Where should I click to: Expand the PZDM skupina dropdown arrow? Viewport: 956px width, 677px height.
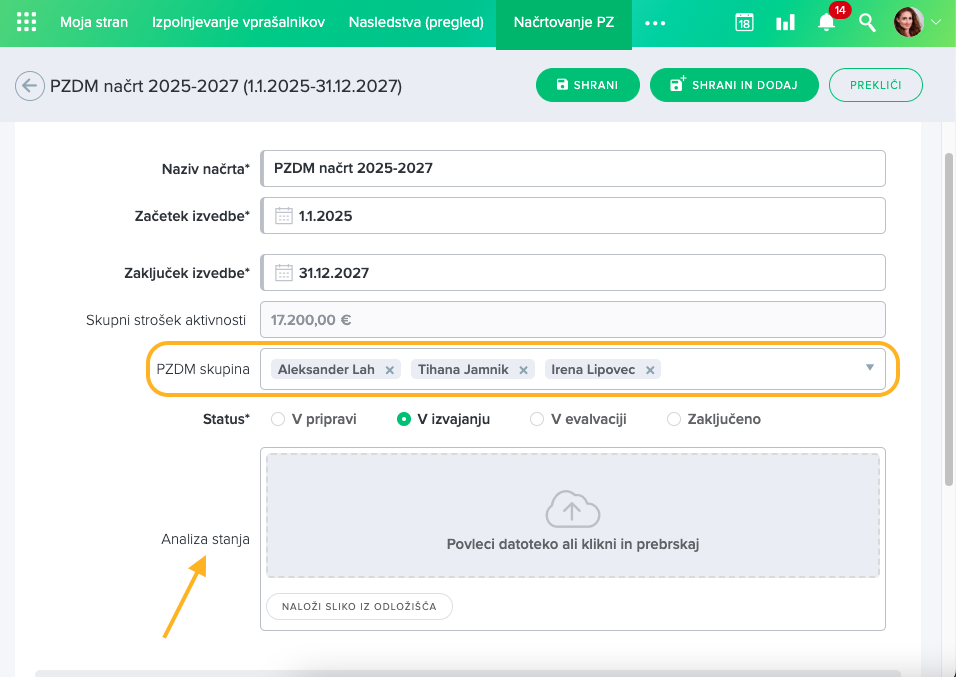click(869, 368)
